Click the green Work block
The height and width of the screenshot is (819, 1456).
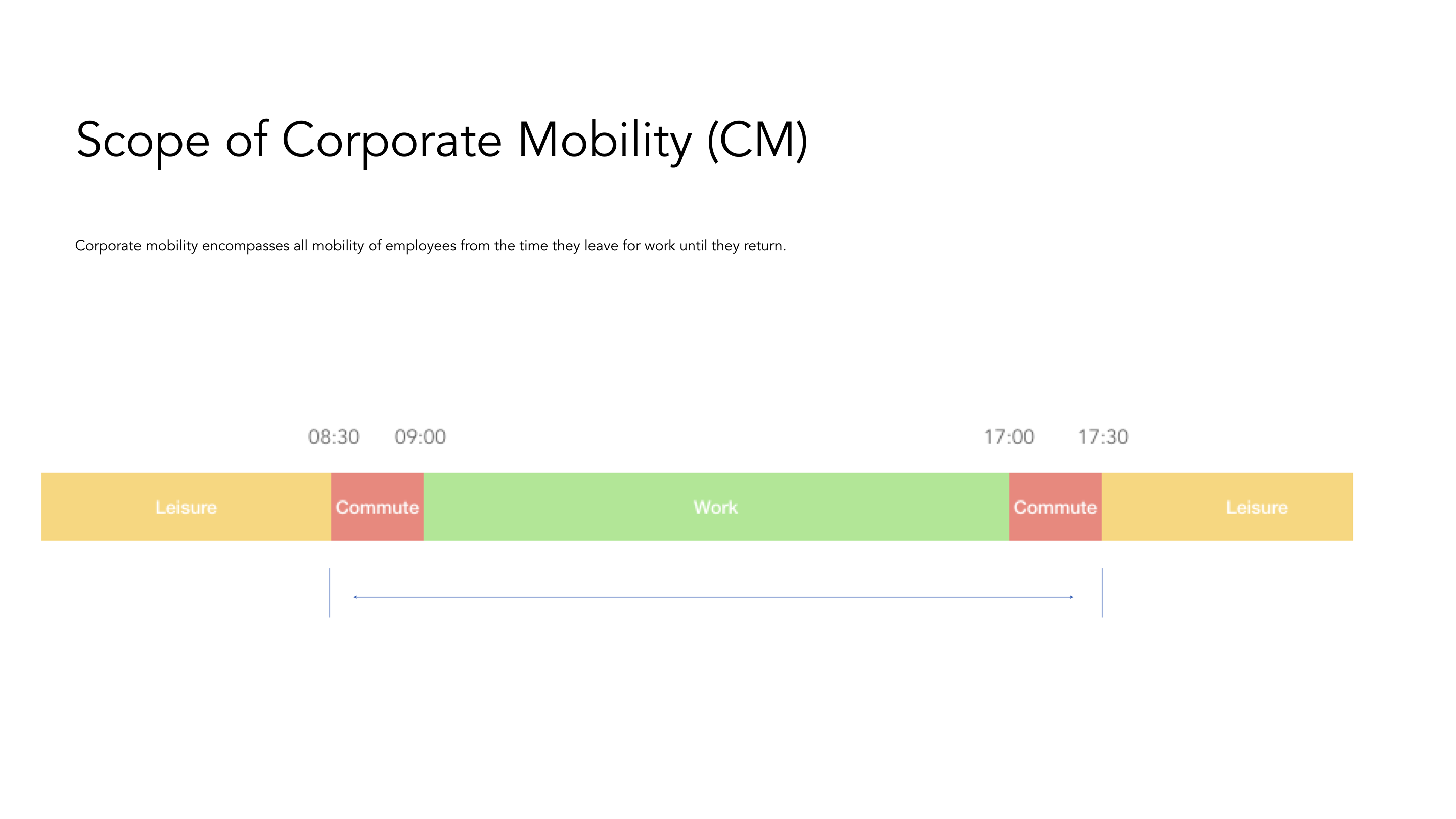pos(716,507)
